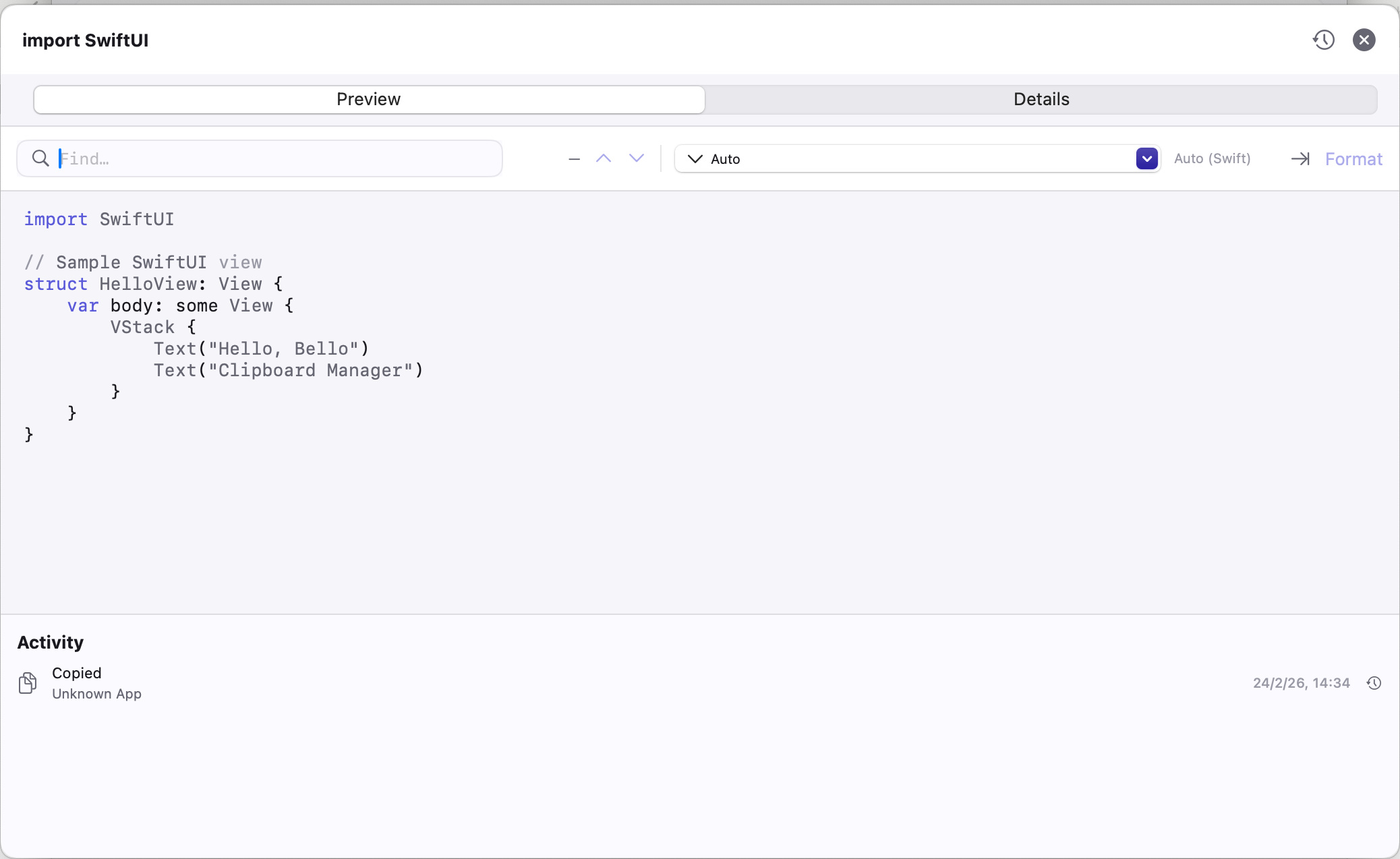Jump to next match with down chevron
The width and height of the screenshot is (1400, 859).
tap(637, 158)
